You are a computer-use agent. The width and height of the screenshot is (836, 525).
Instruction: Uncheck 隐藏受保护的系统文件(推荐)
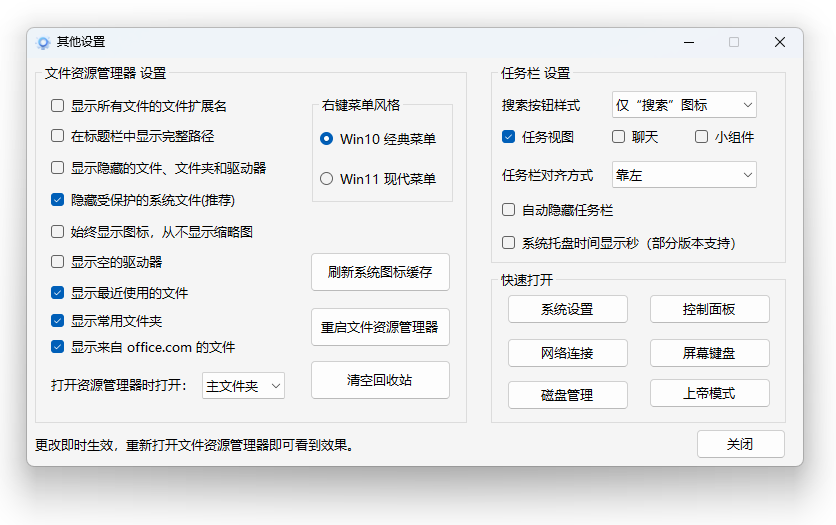coord(58,200)
